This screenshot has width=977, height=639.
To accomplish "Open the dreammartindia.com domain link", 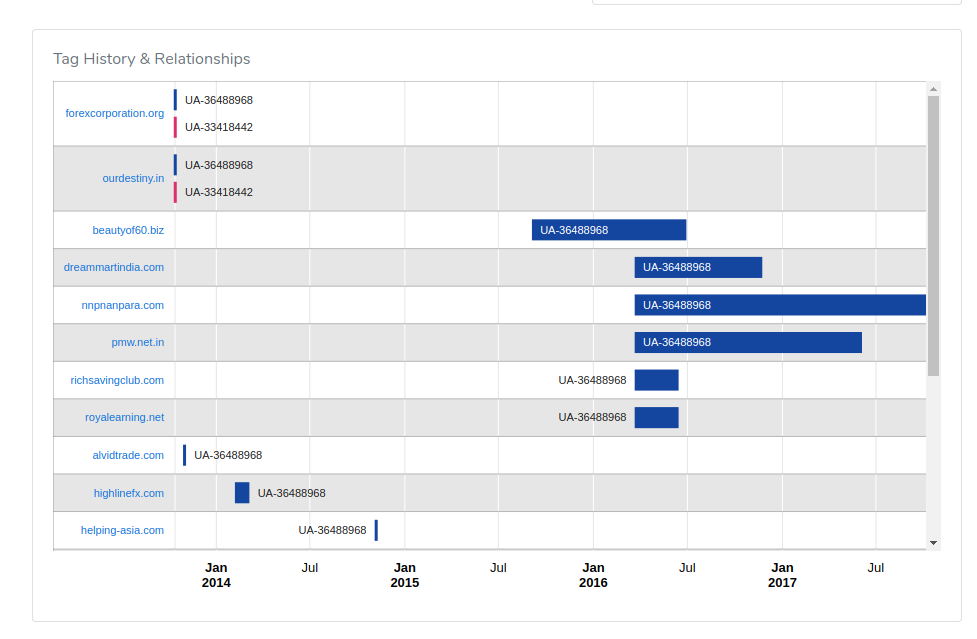I will 114,267.
